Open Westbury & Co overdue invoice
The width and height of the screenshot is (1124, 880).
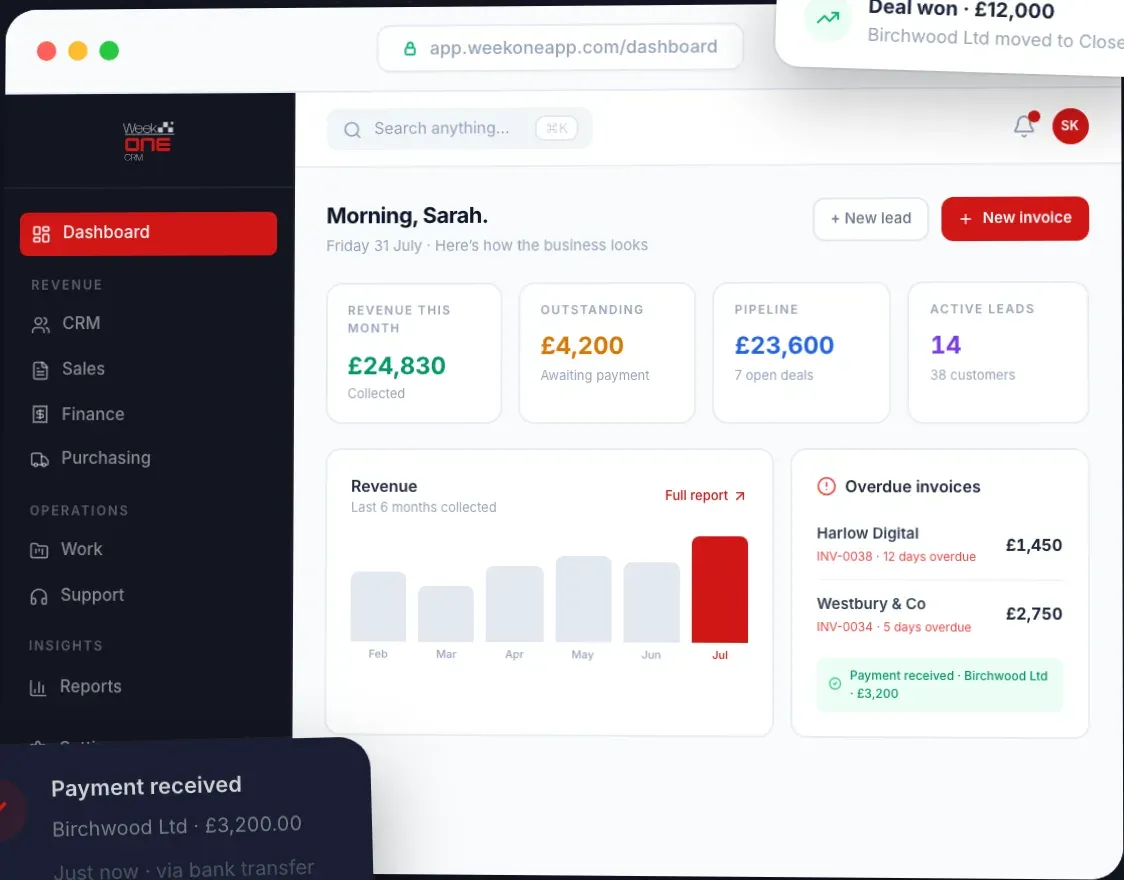click(939, 614)
